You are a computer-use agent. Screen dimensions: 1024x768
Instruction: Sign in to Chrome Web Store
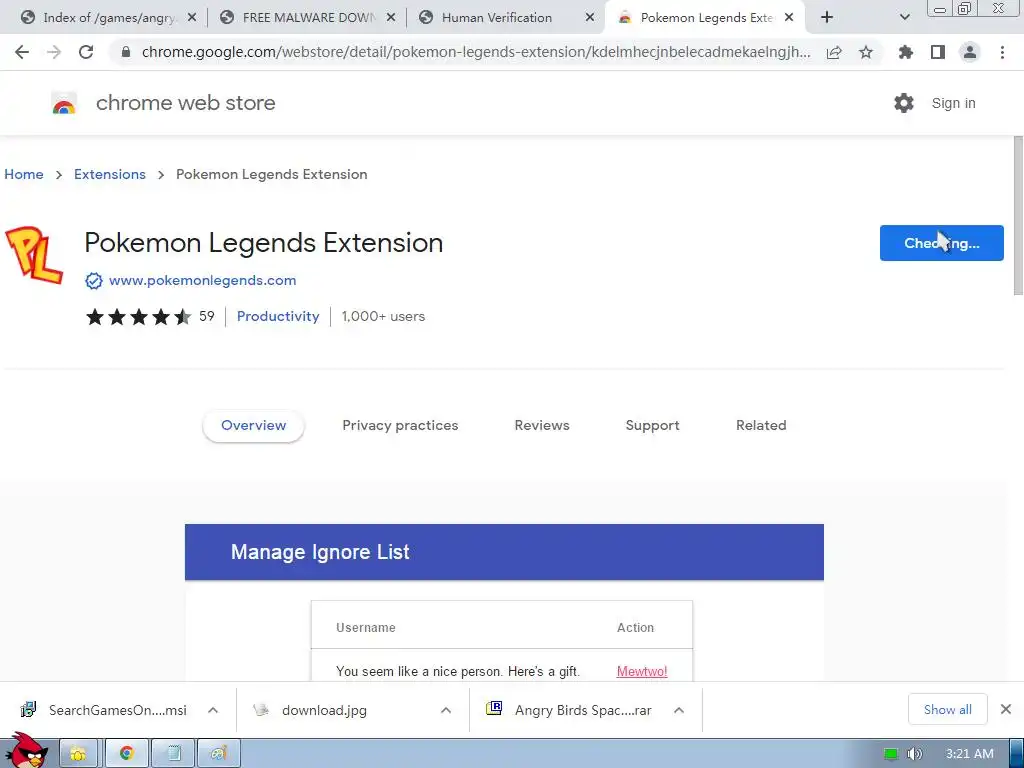point(953,103)
